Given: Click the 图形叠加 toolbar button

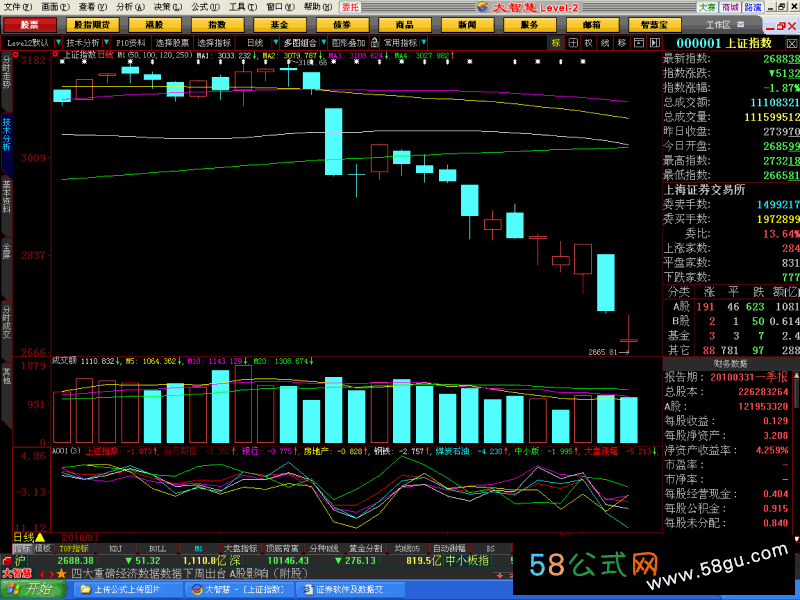Looking at the screenshot, I should pyautogui.click(x=348, y=43).
